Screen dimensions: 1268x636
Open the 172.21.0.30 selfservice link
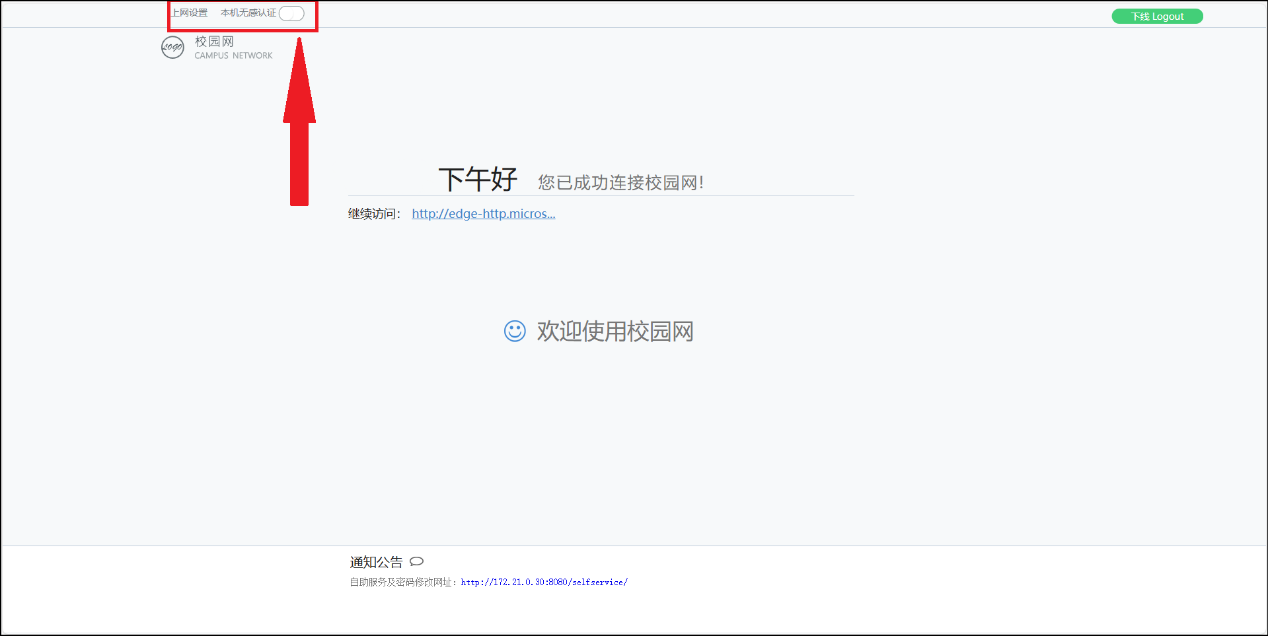click(x=543, y=581)
